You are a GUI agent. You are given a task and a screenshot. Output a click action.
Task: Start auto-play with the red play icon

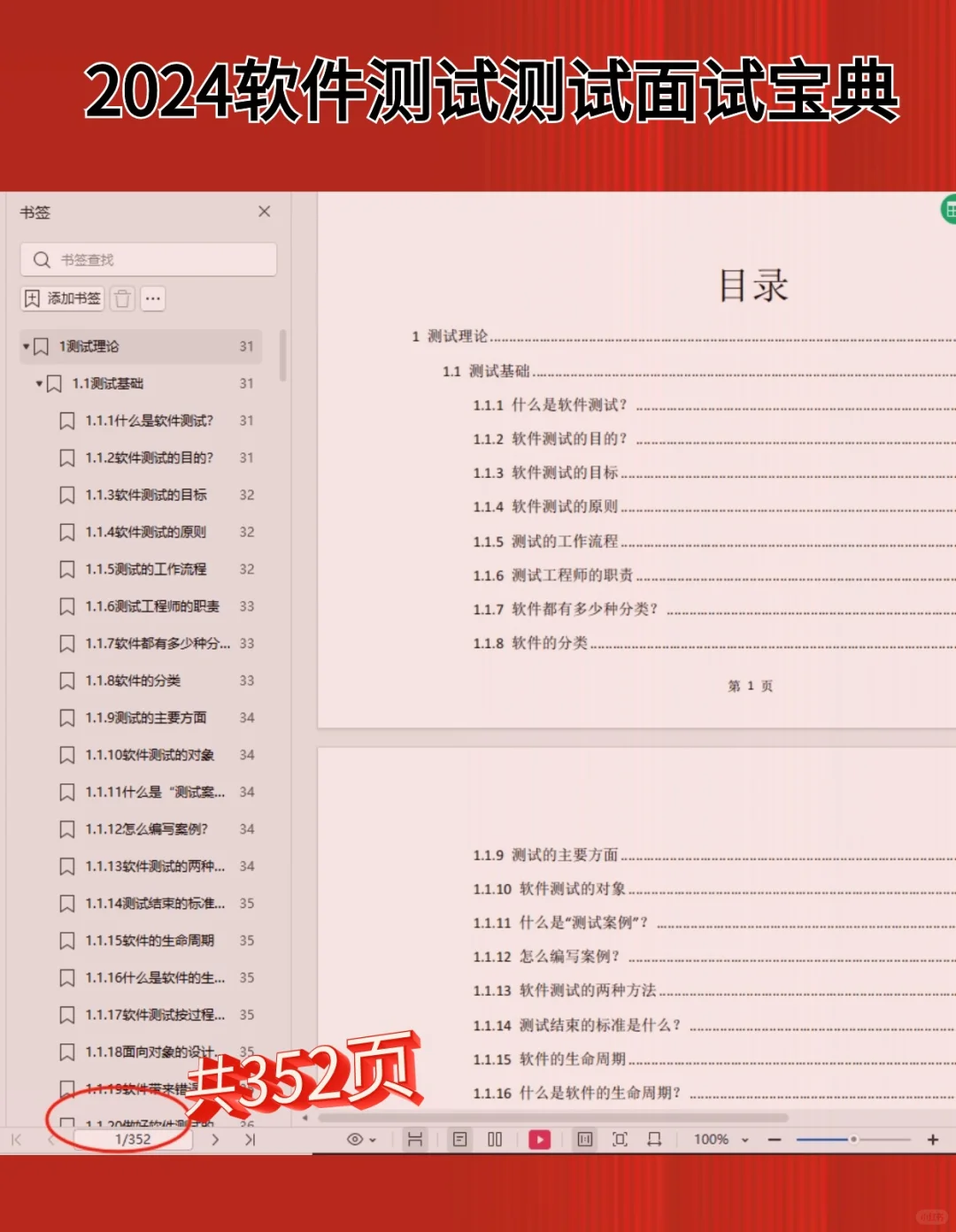540,1139
